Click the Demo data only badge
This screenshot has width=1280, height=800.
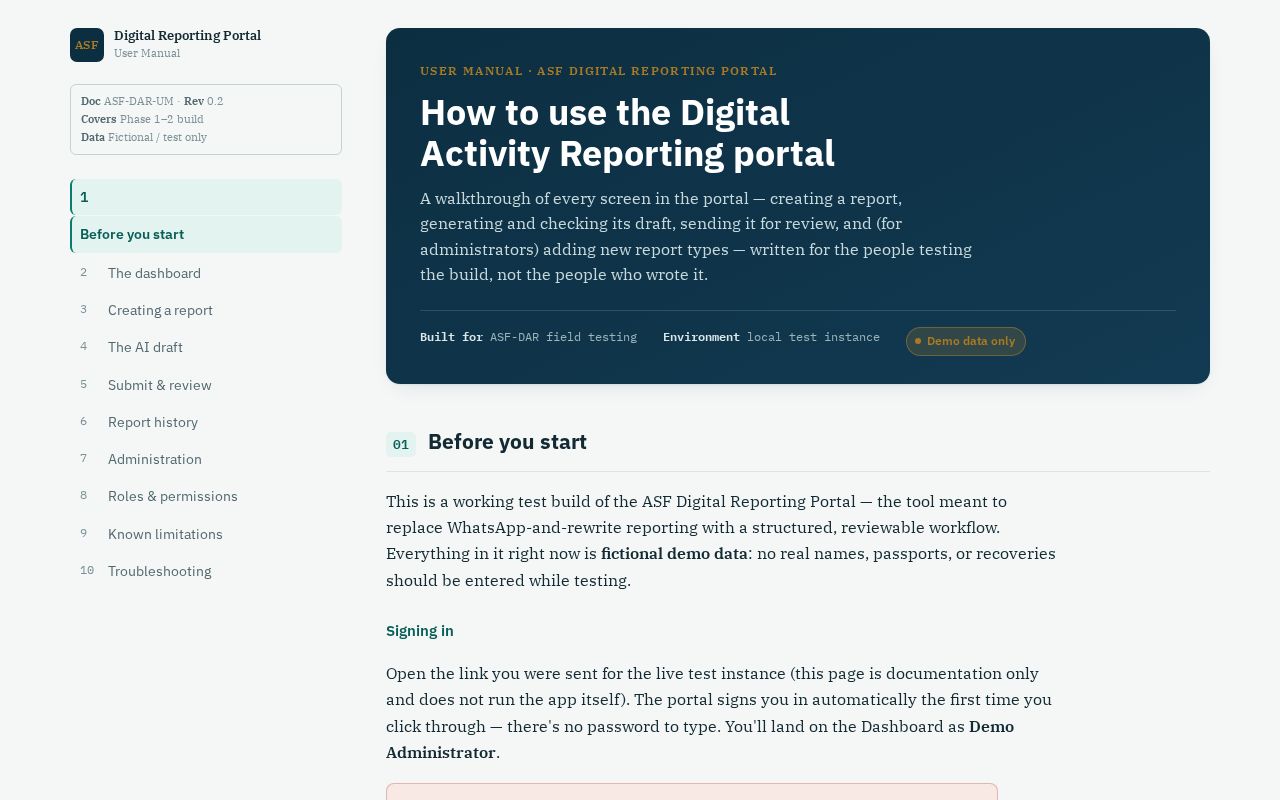(x=966, y=341)
